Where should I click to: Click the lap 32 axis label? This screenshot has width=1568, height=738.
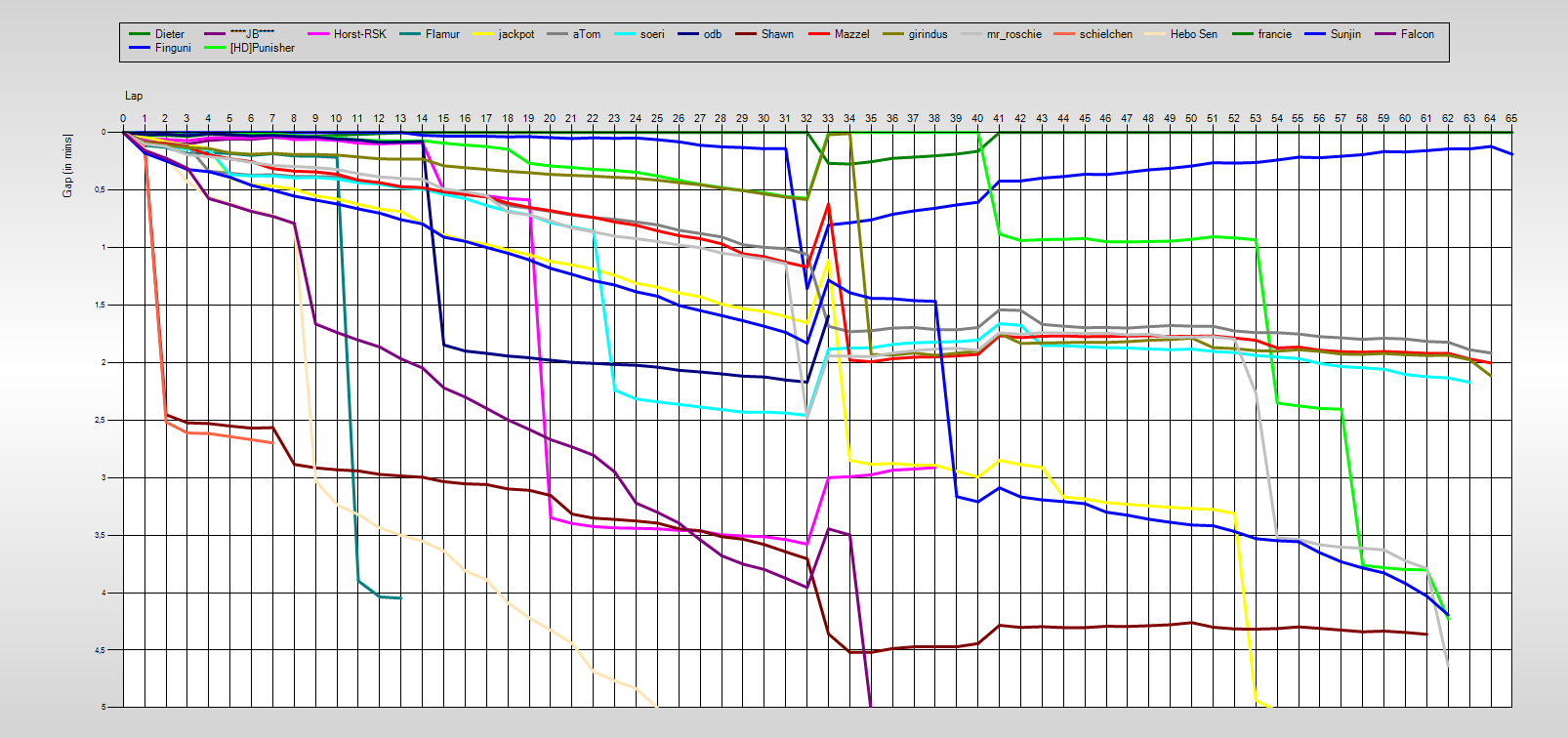806,118
